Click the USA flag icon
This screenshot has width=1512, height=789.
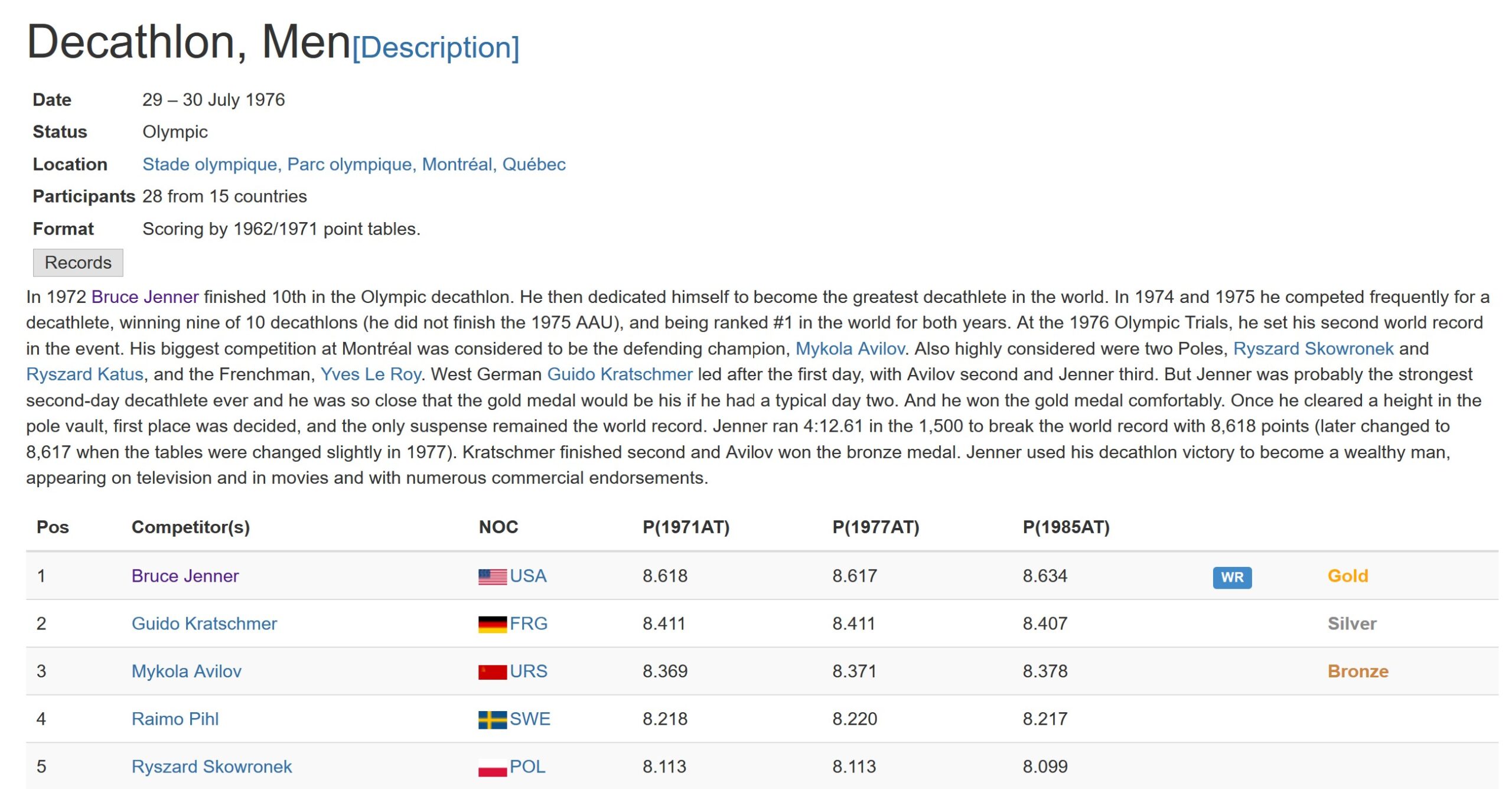tap(492, 576)
